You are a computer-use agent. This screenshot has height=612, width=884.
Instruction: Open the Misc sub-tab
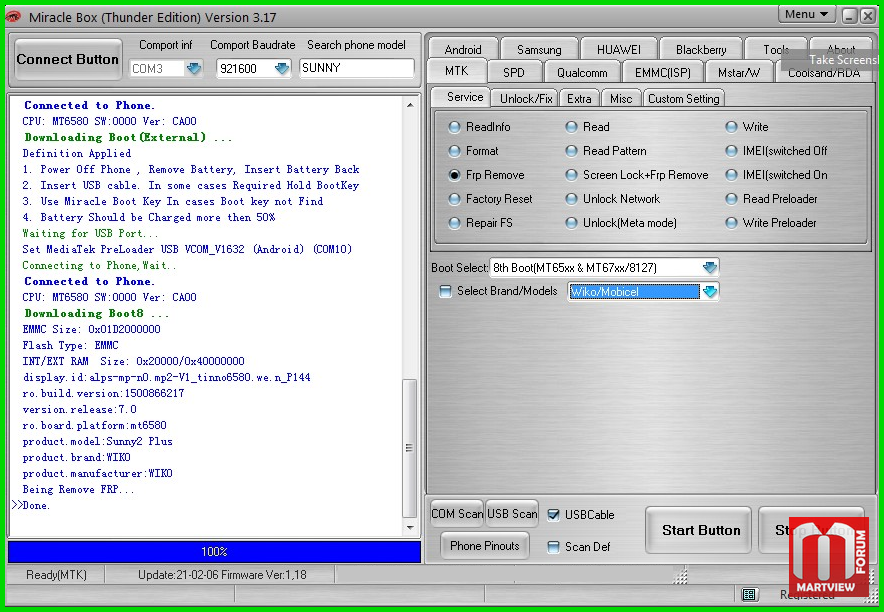pyautogui.click(x=621, y=99)
